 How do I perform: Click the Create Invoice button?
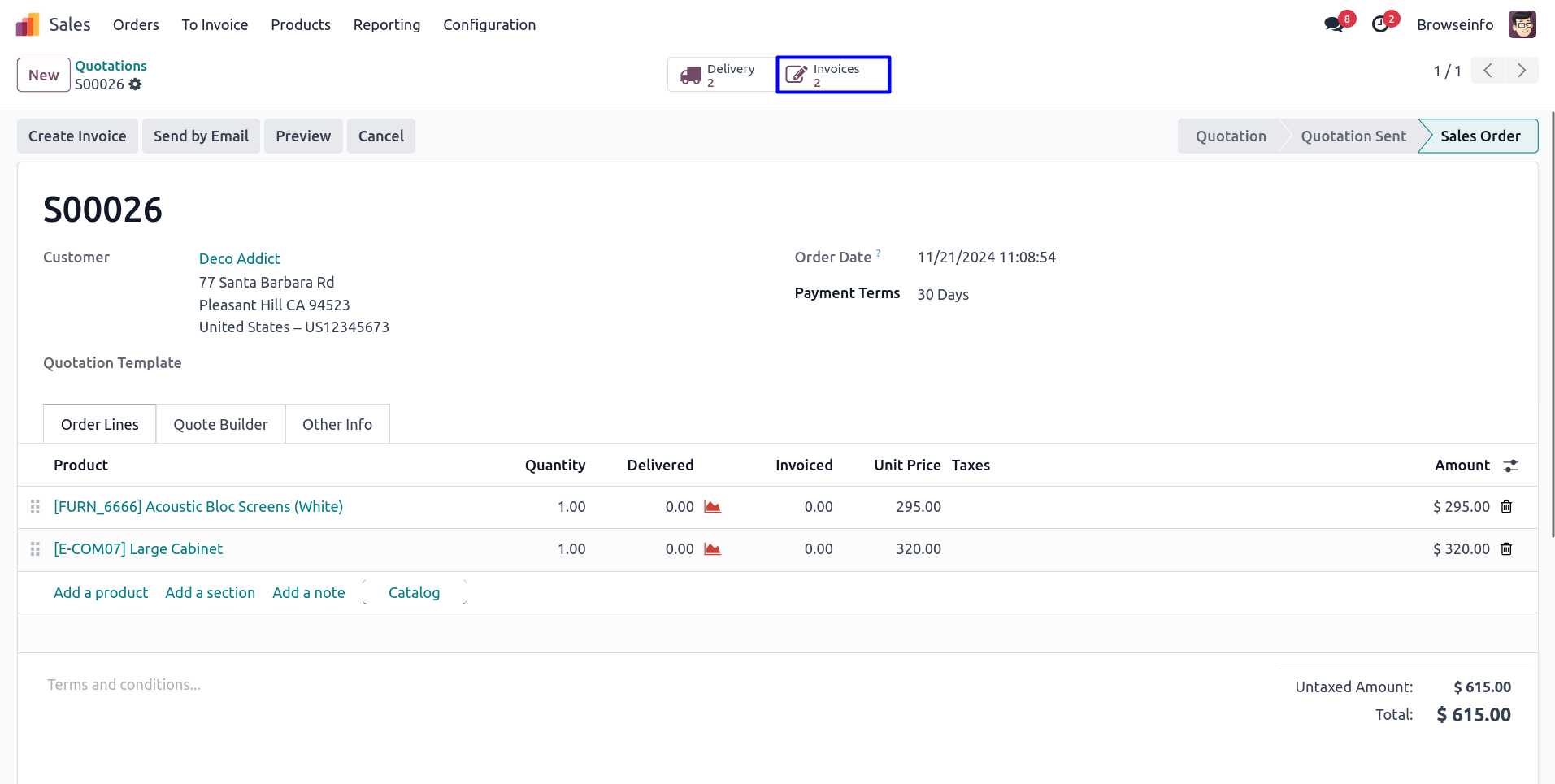(77, 136)
